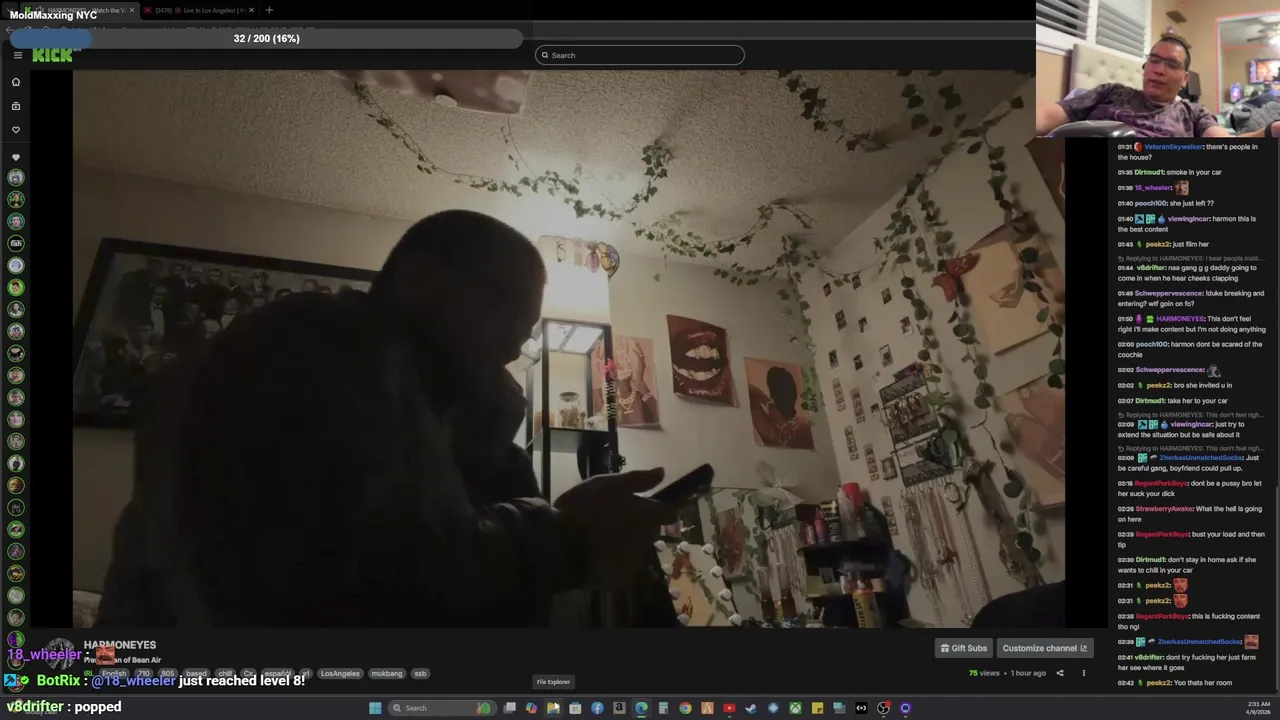Open Steam from the taskbar
The height and width of the screenshot is (720, 1280).
[x=751, y=708]
